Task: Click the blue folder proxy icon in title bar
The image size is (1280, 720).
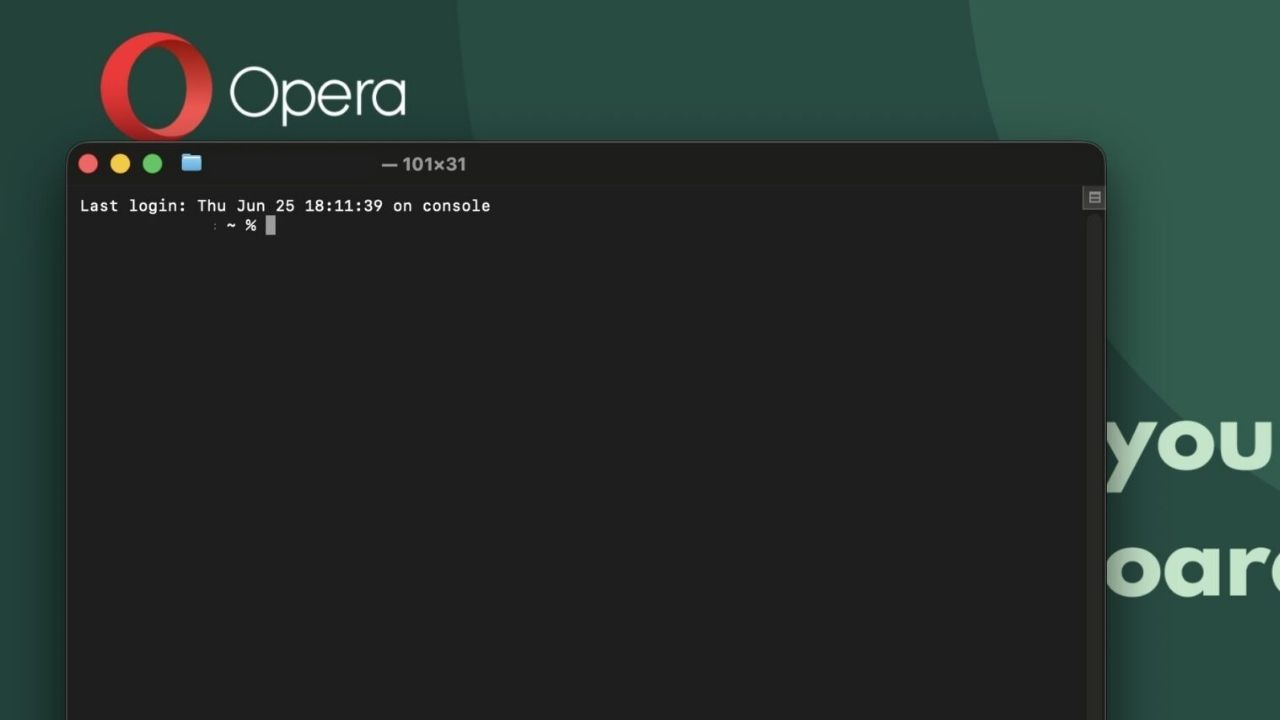Action: pyautogui.click(x=192, y=163)
